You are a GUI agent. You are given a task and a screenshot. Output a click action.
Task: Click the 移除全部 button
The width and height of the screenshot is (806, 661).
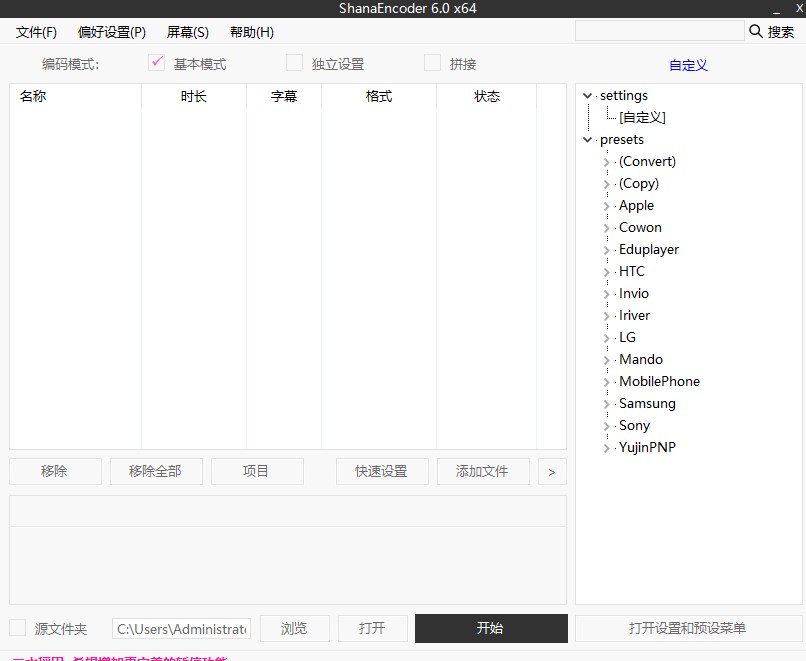pyautogui.click(x=156, y=471)
